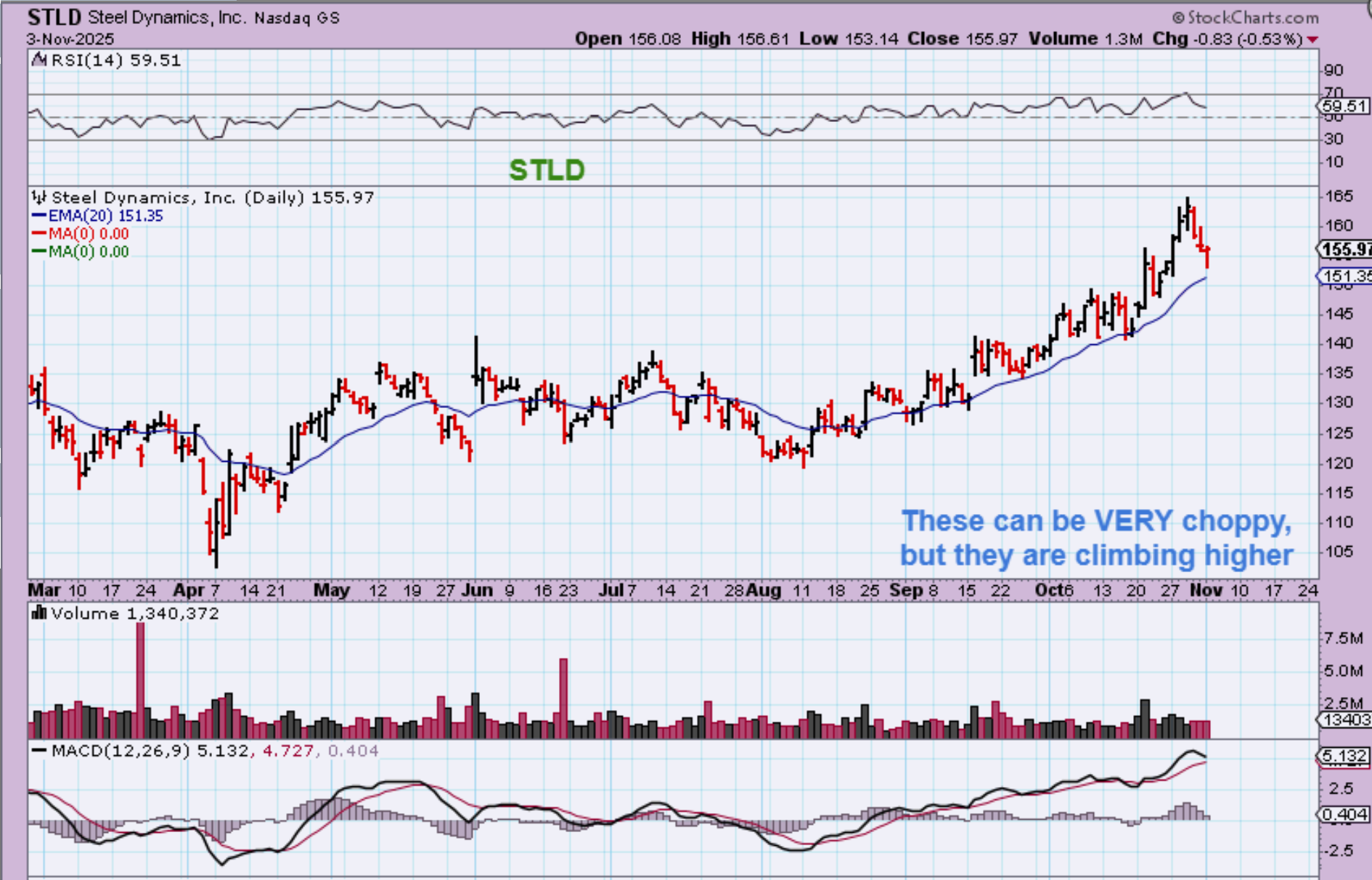Click the Close 155.97 value in header
Image resolution: width=1372 pixels, height=880 pixels.
pos(963,39)
